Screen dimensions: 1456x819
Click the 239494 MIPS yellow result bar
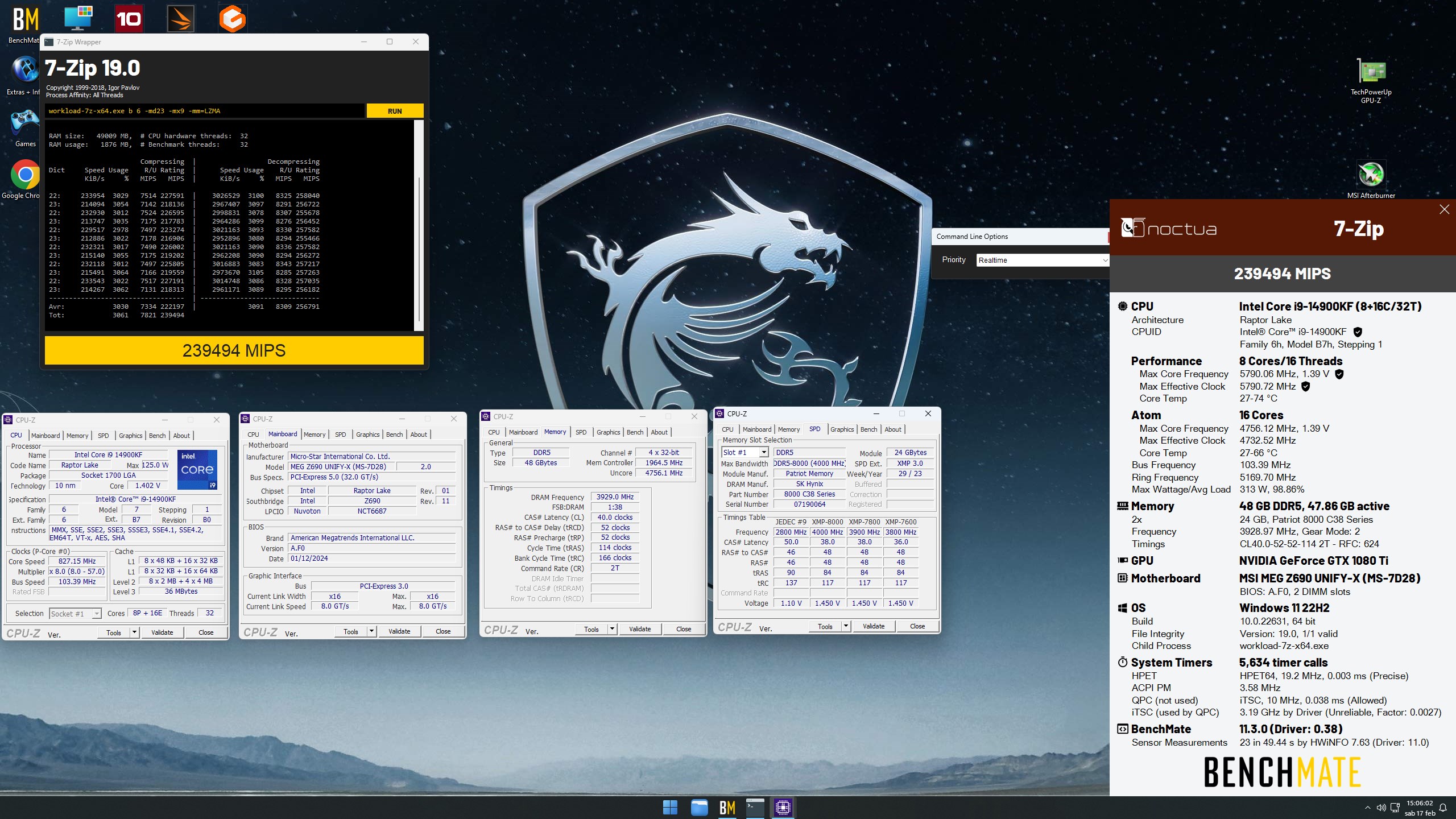pyautogui.click(x=234, y=350)
